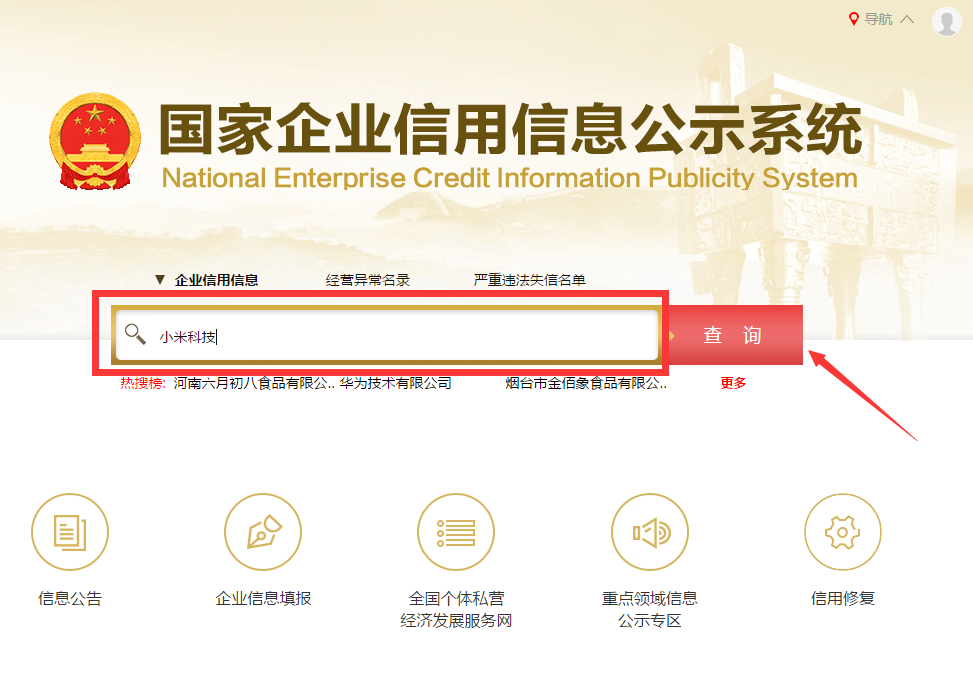
Task: Open the 全国个体私营 list icon
Action: point(456,532)
